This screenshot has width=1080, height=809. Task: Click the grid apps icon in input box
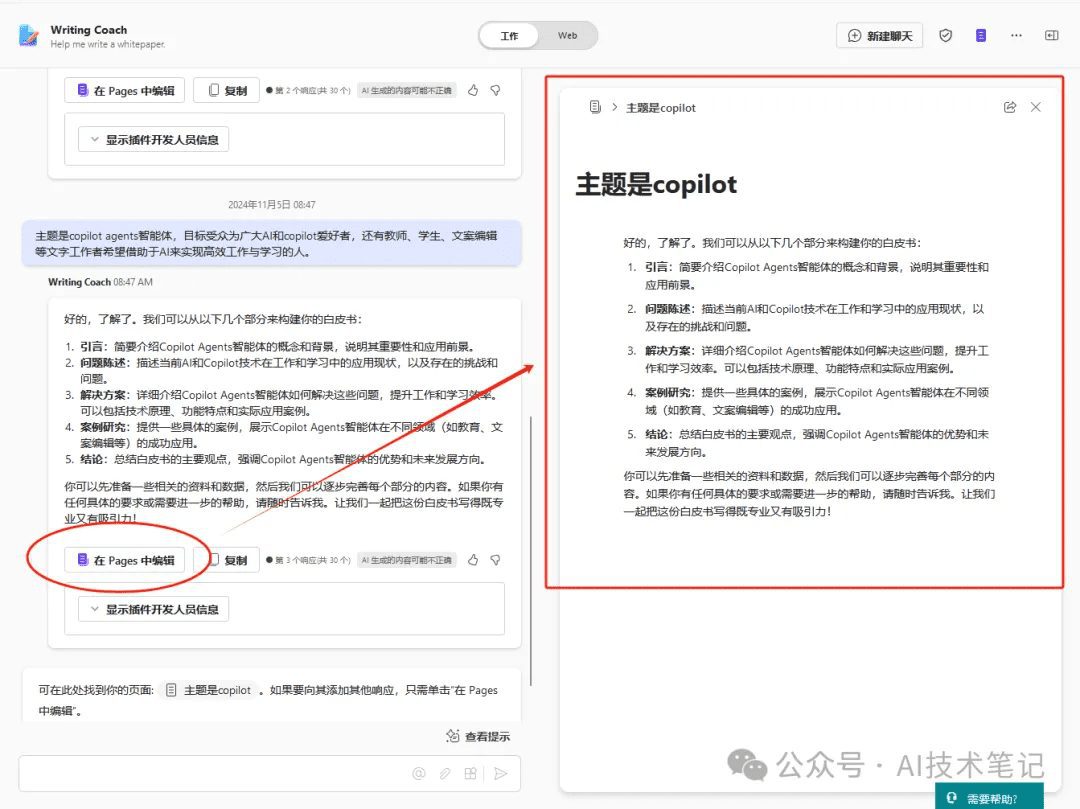[x=470, y=773]
